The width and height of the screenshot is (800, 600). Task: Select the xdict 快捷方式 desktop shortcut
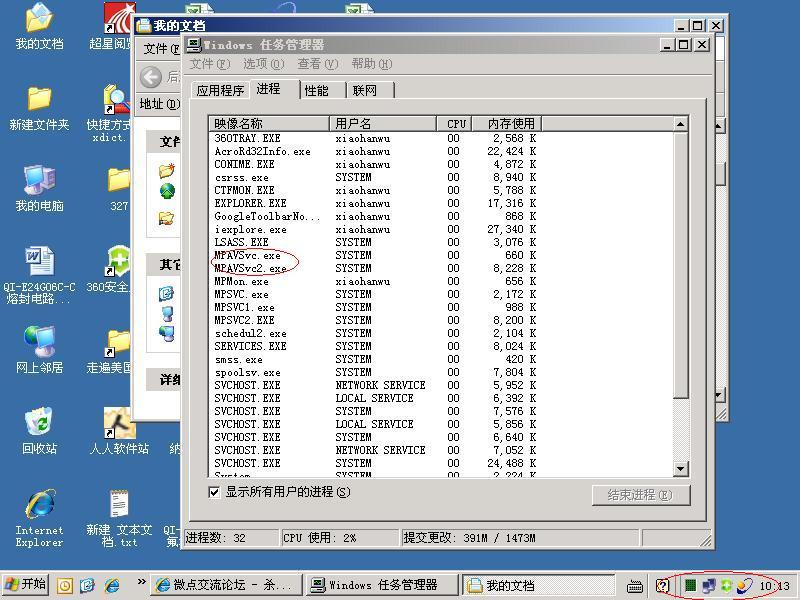(109, 113)
